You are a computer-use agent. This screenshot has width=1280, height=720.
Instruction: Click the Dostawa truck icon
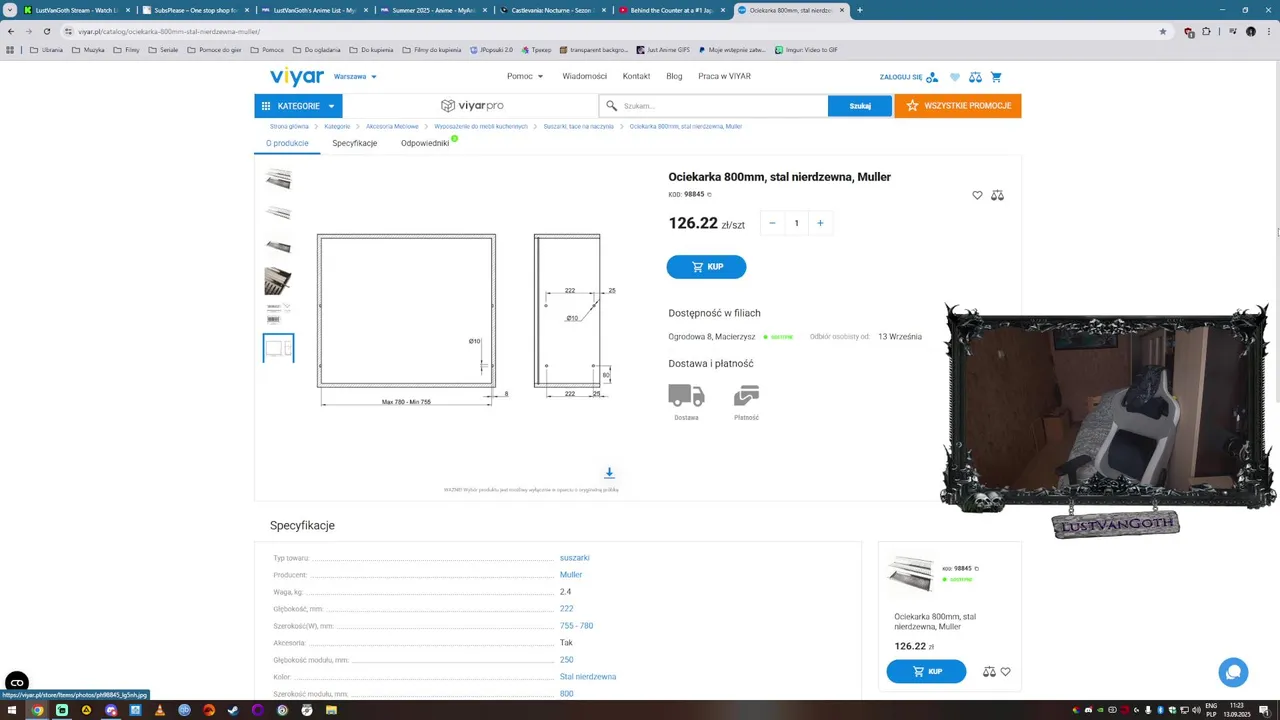click(686, 395)
